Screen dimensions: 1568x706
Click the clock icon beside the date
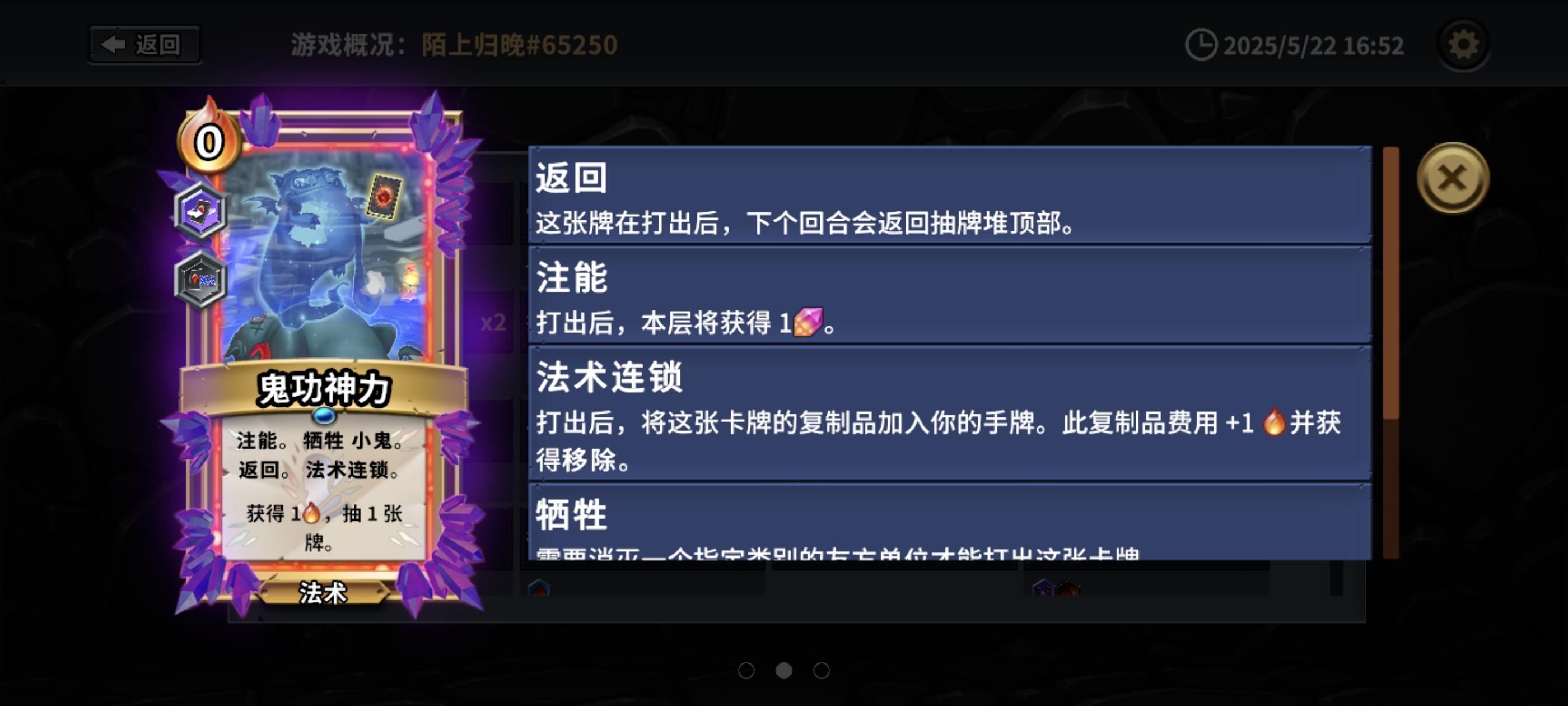(1201, 45)
